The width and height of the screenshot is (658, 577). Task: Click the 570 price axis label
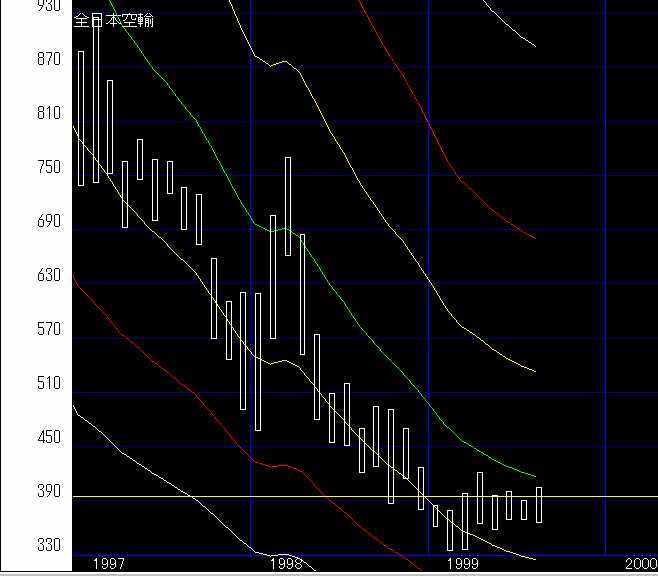pos(47,330)
